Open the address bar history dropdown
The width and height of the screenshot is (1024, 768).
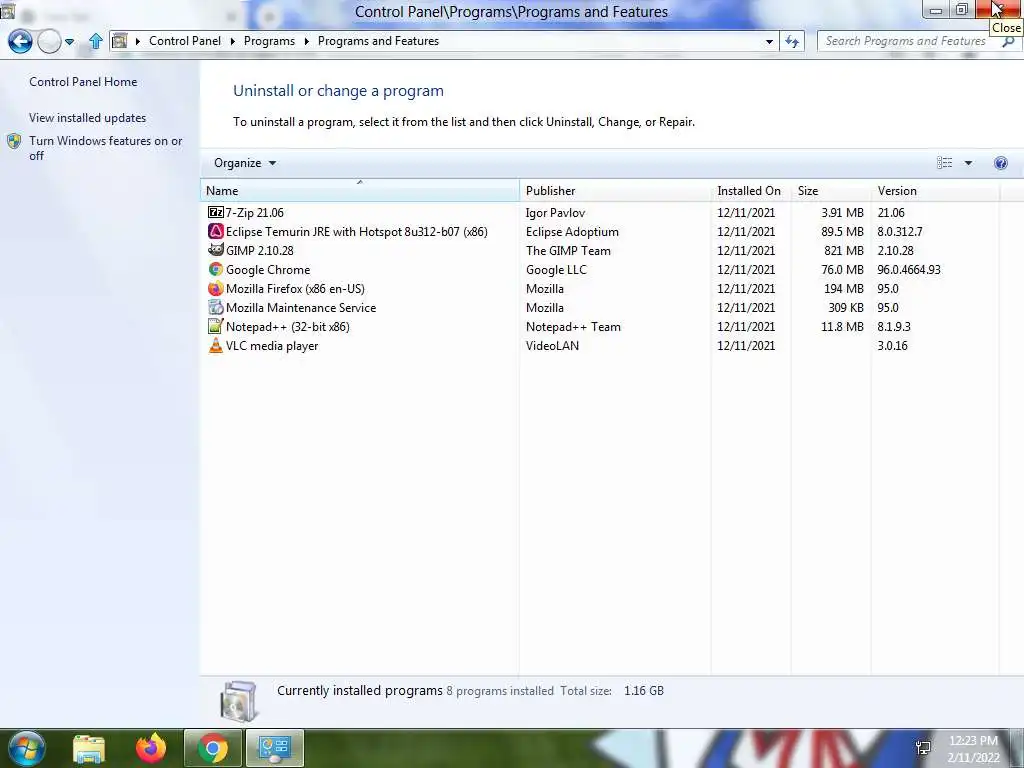769,42
